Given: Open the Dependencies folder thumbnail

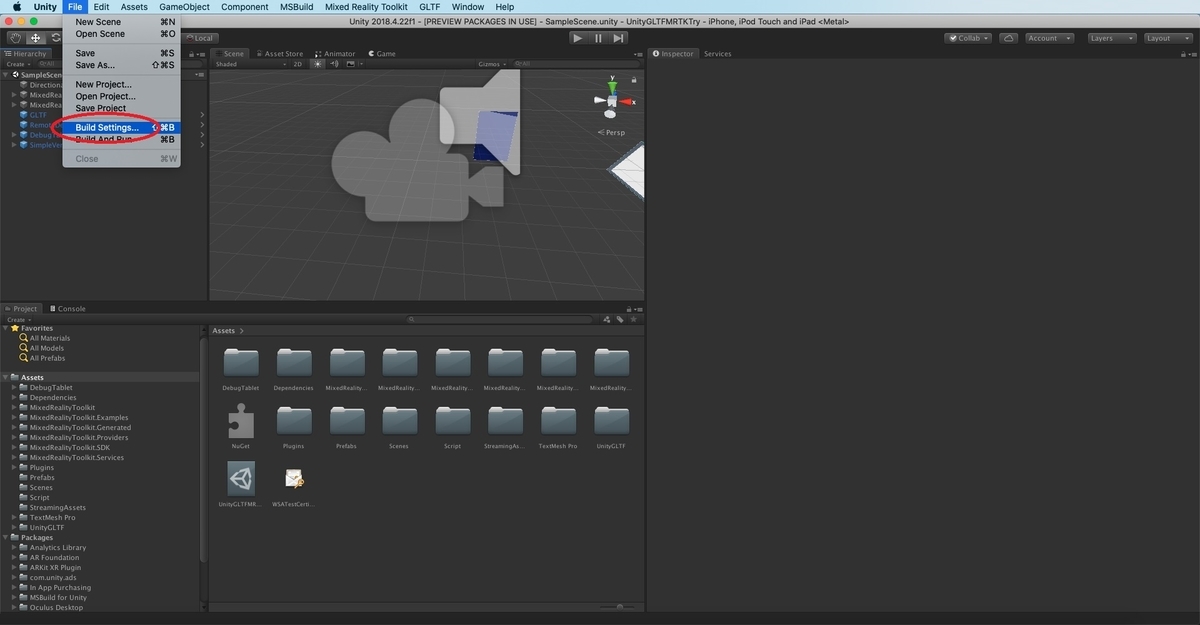Looking at the screenshot, I should coord(294,362).
